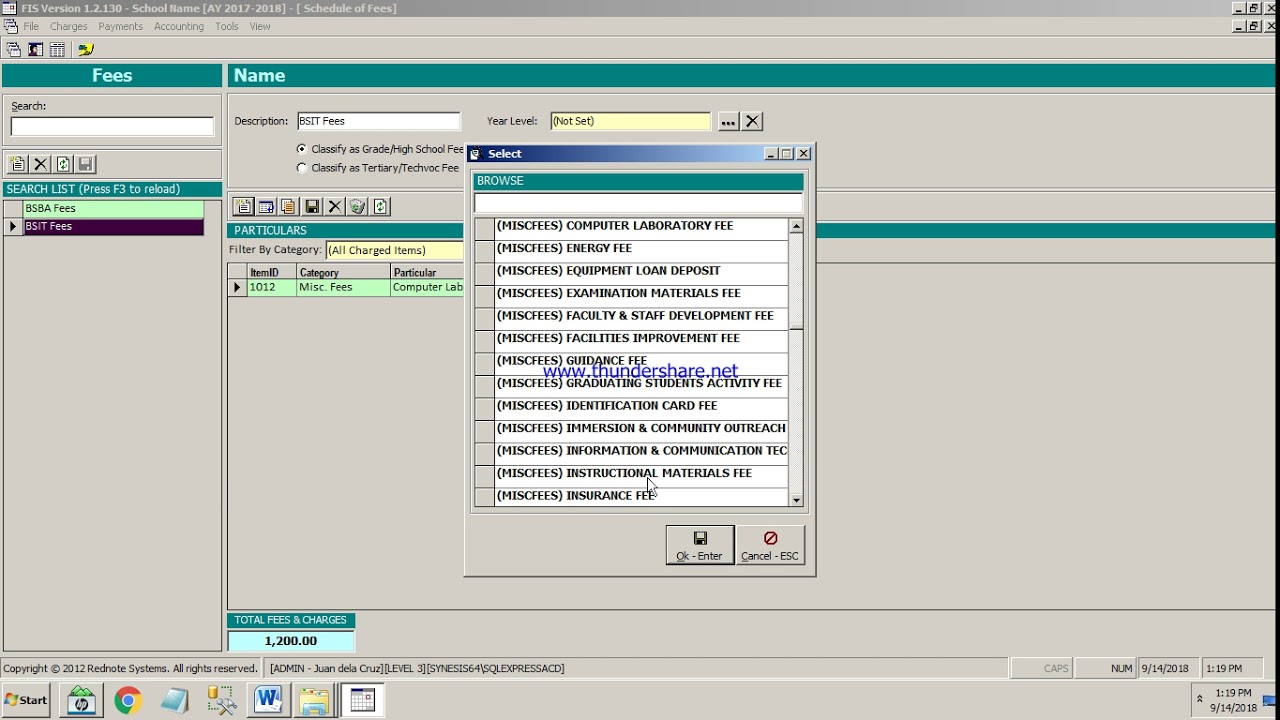Click the floppy save icon below Search box
This screenshot has width=1280, height=720.
point(85,164)
